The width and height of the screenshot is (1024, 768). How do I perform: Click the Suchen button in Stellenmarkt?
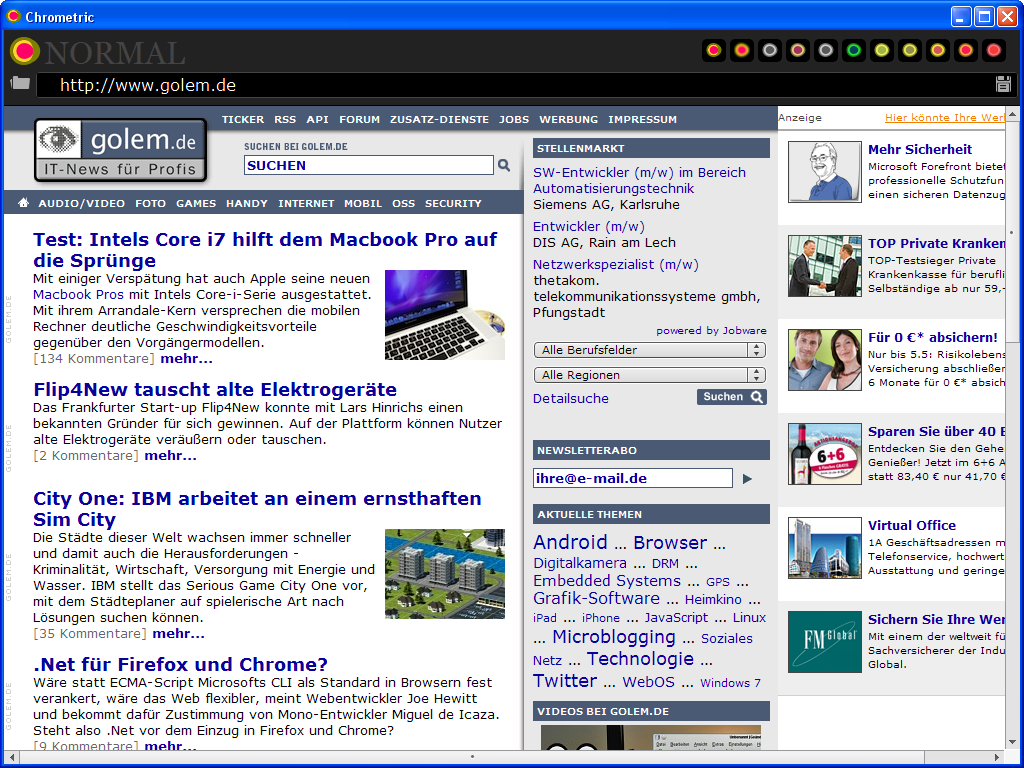[732, 397]
